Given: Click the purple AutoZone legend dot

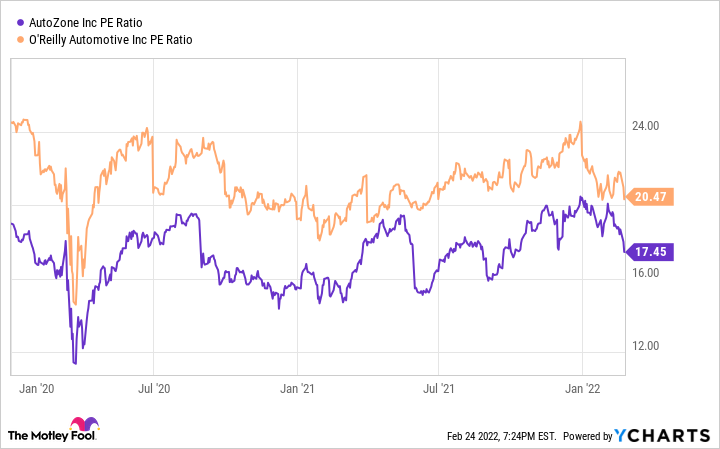Looking at the screenshot, I should tap(15, 24).
